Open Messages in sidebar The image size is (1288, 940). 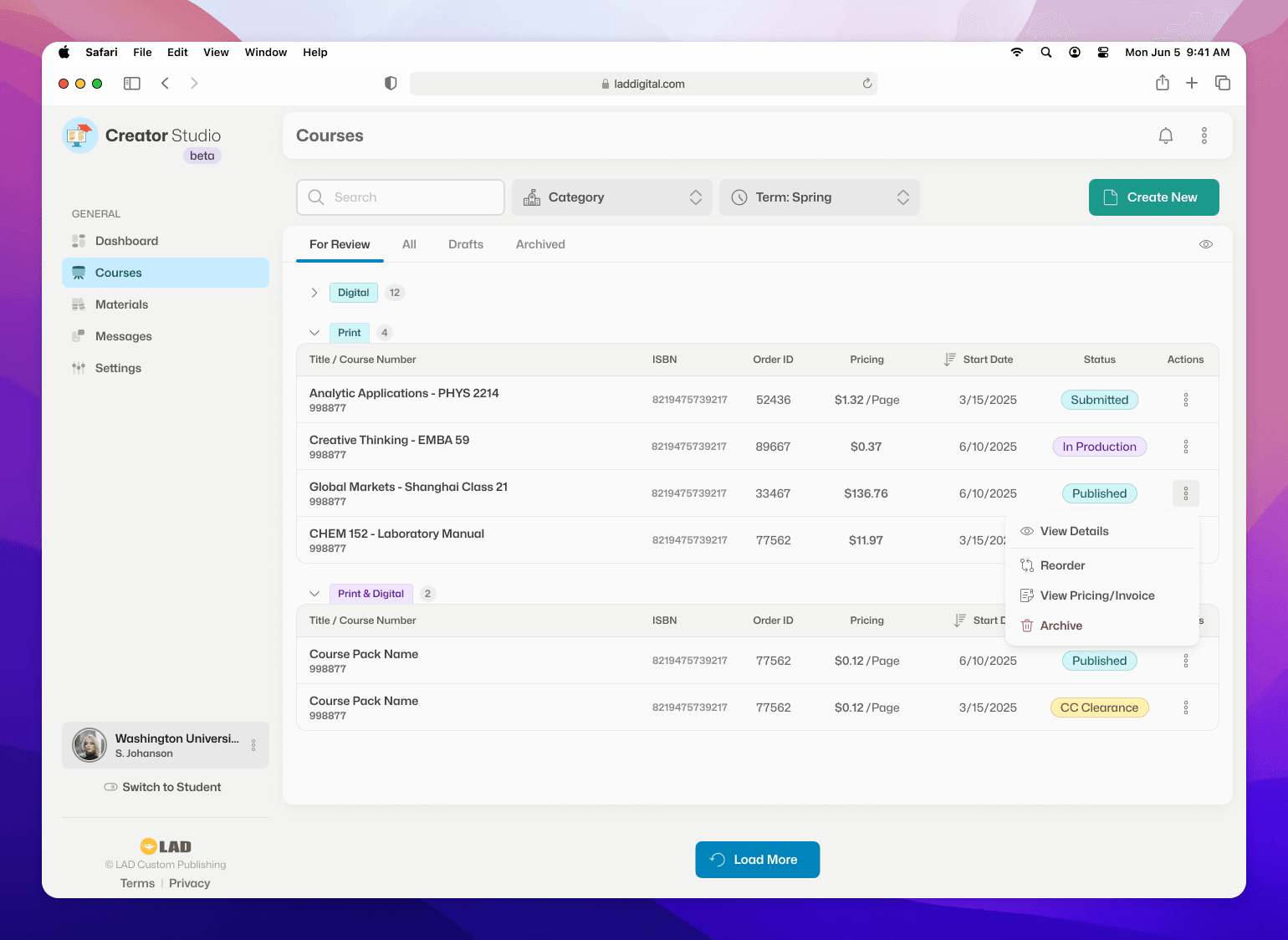pyautogui.click(x=166, y=336)
